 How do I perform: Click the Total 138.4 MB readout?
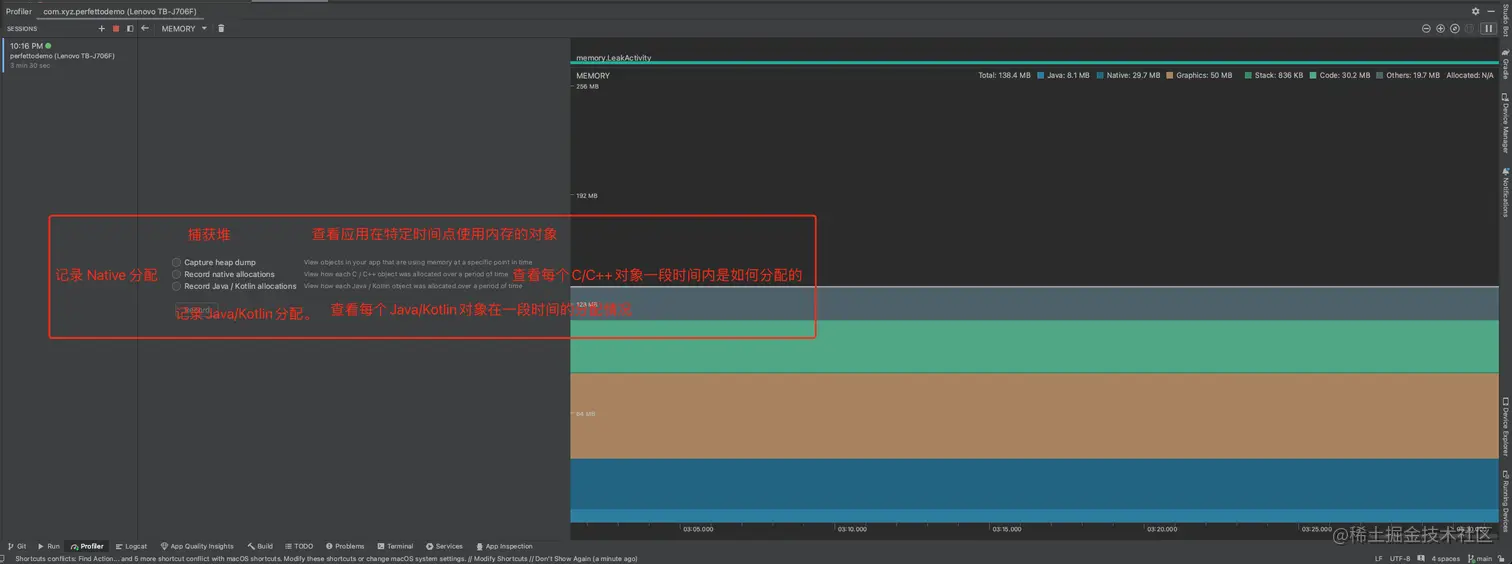click(x=1004, y=75)
